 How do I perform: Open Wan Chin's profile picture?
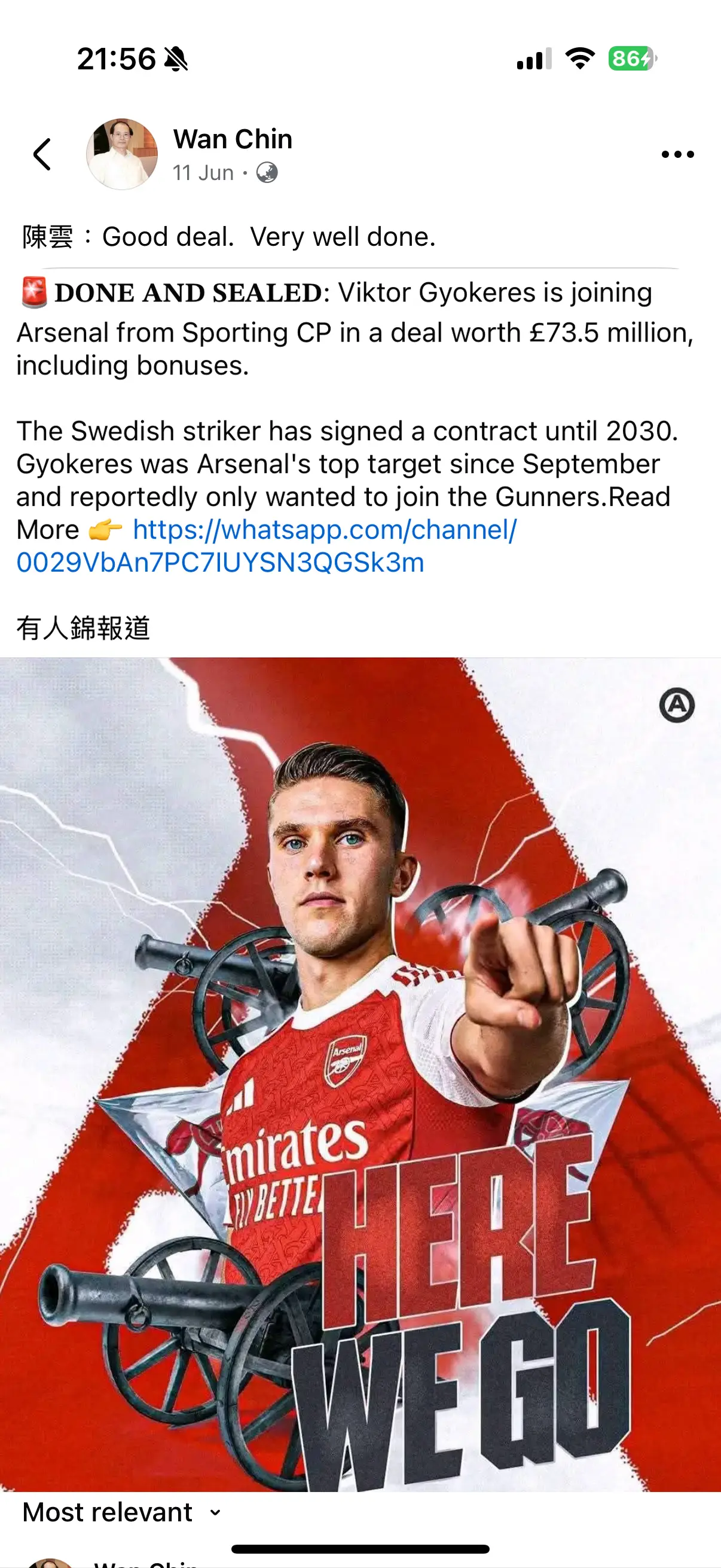[122, 154]
